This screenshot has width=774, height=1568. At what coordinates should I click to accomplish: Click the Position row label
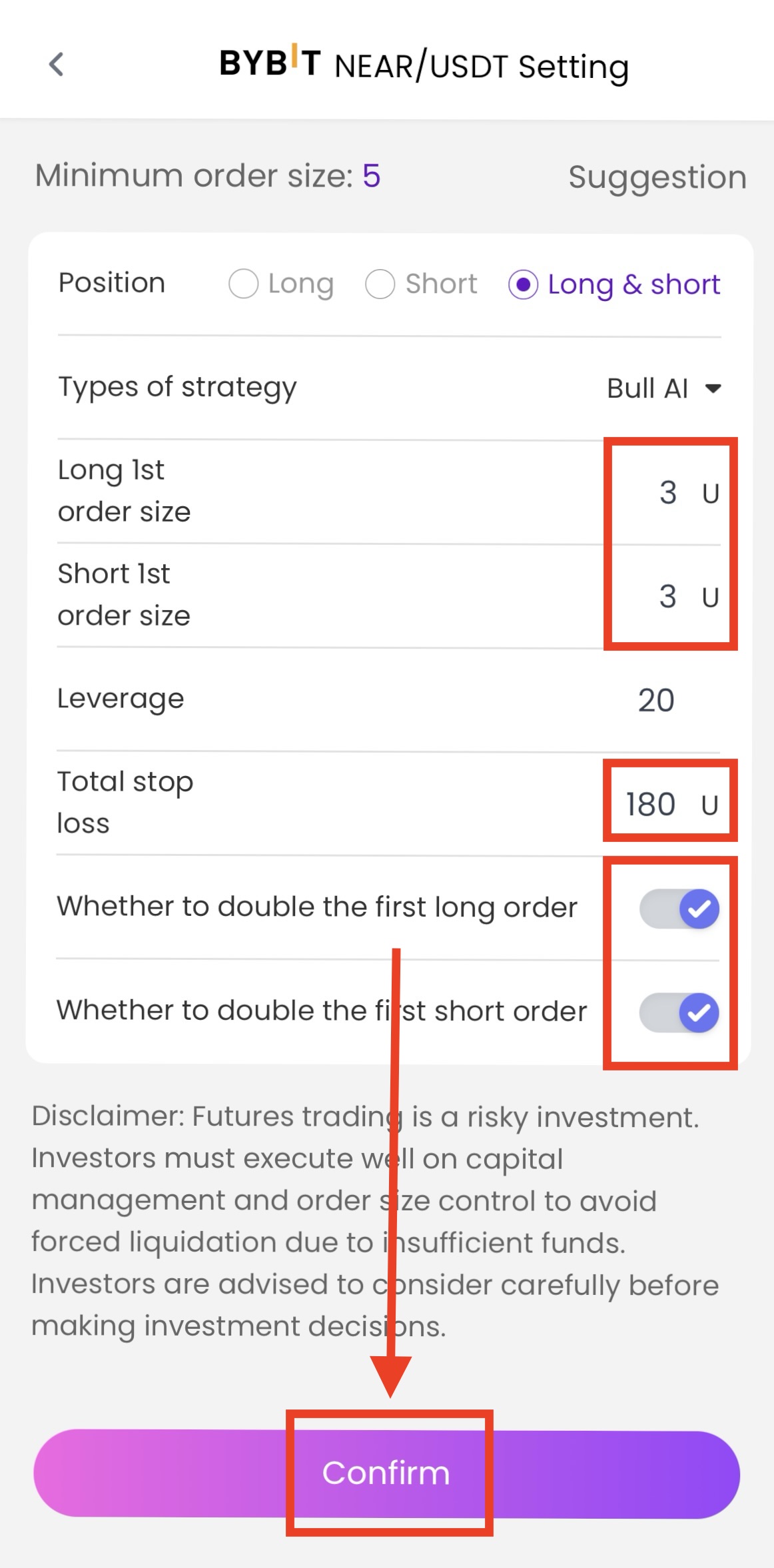[112, 283]
